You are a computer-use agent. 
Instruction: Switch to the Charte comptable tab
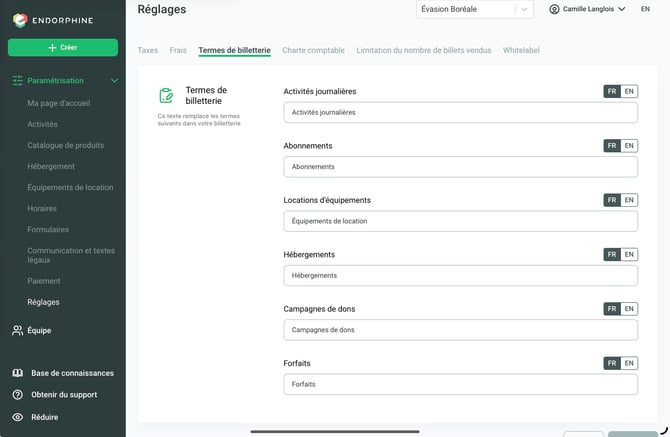[313, 50]
